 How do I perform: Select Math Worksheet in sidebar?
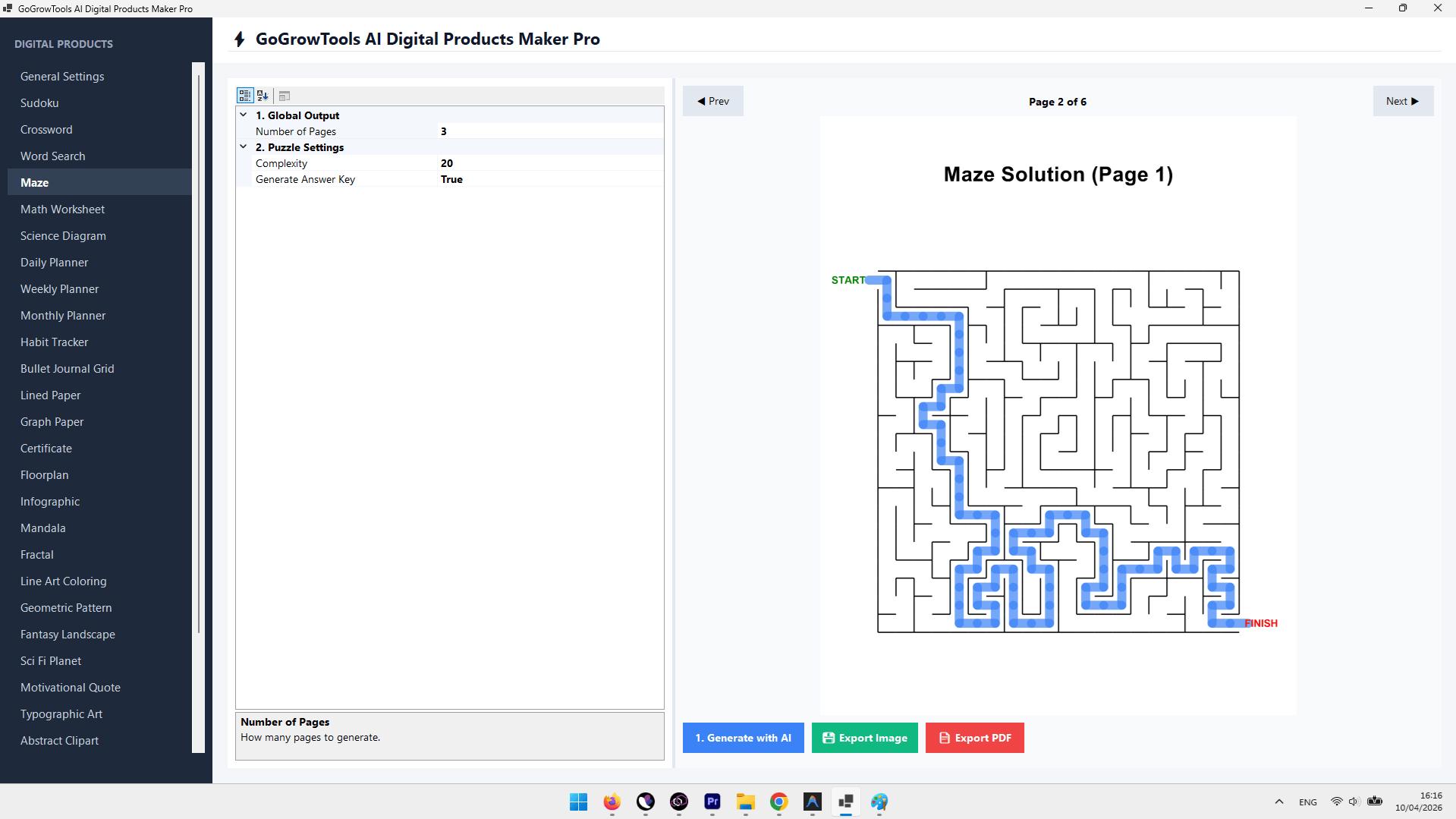99,209
